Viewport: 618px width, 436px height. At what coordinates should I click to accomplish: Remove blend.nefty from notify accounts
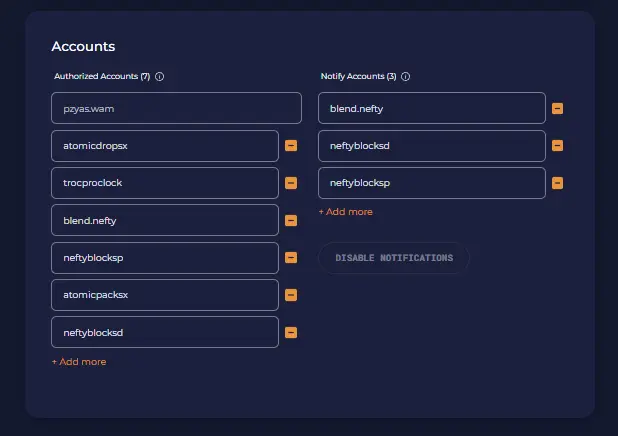click(557, 108)
